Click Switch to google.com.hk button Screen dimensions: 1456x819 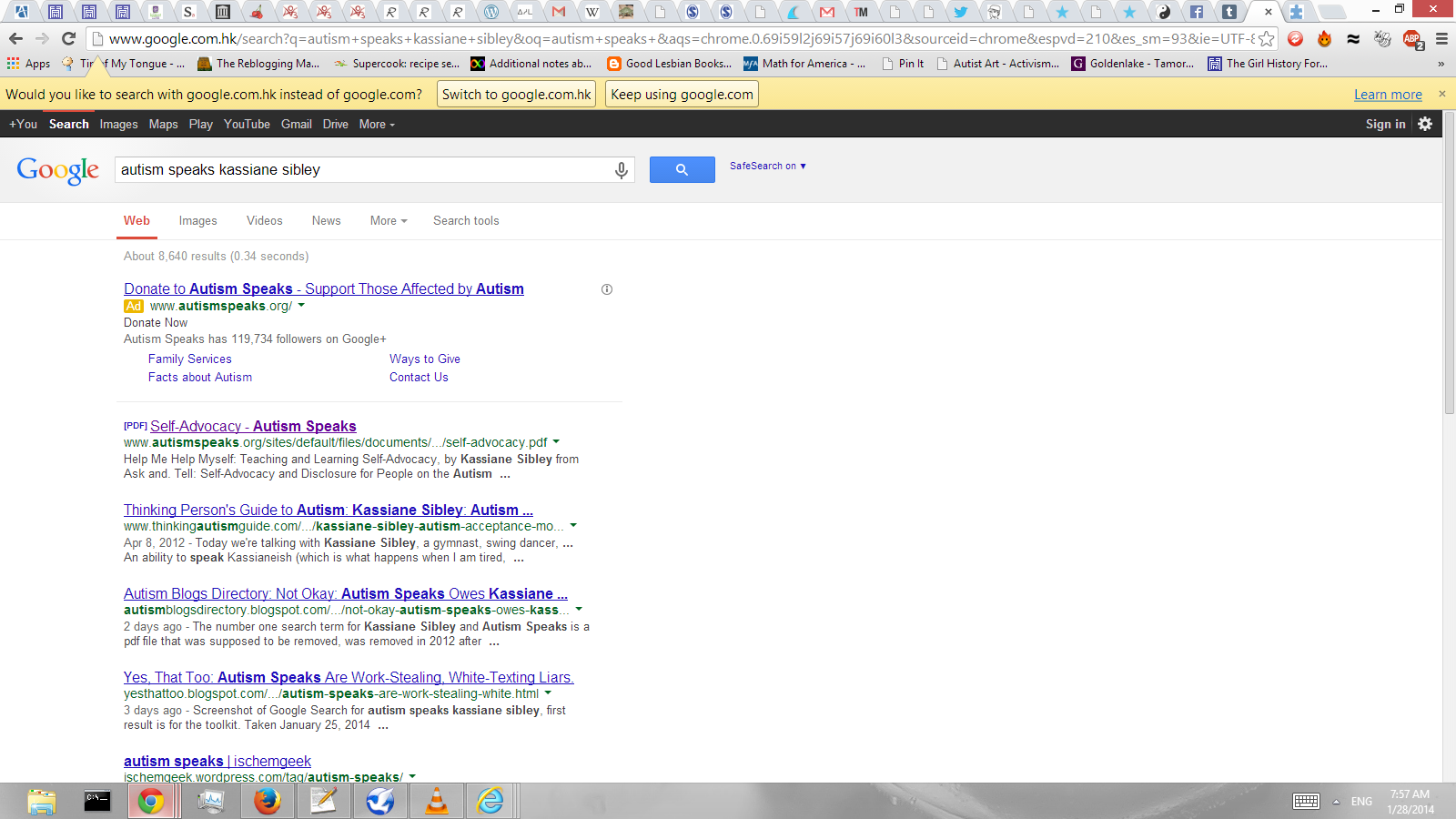[517, 95]
